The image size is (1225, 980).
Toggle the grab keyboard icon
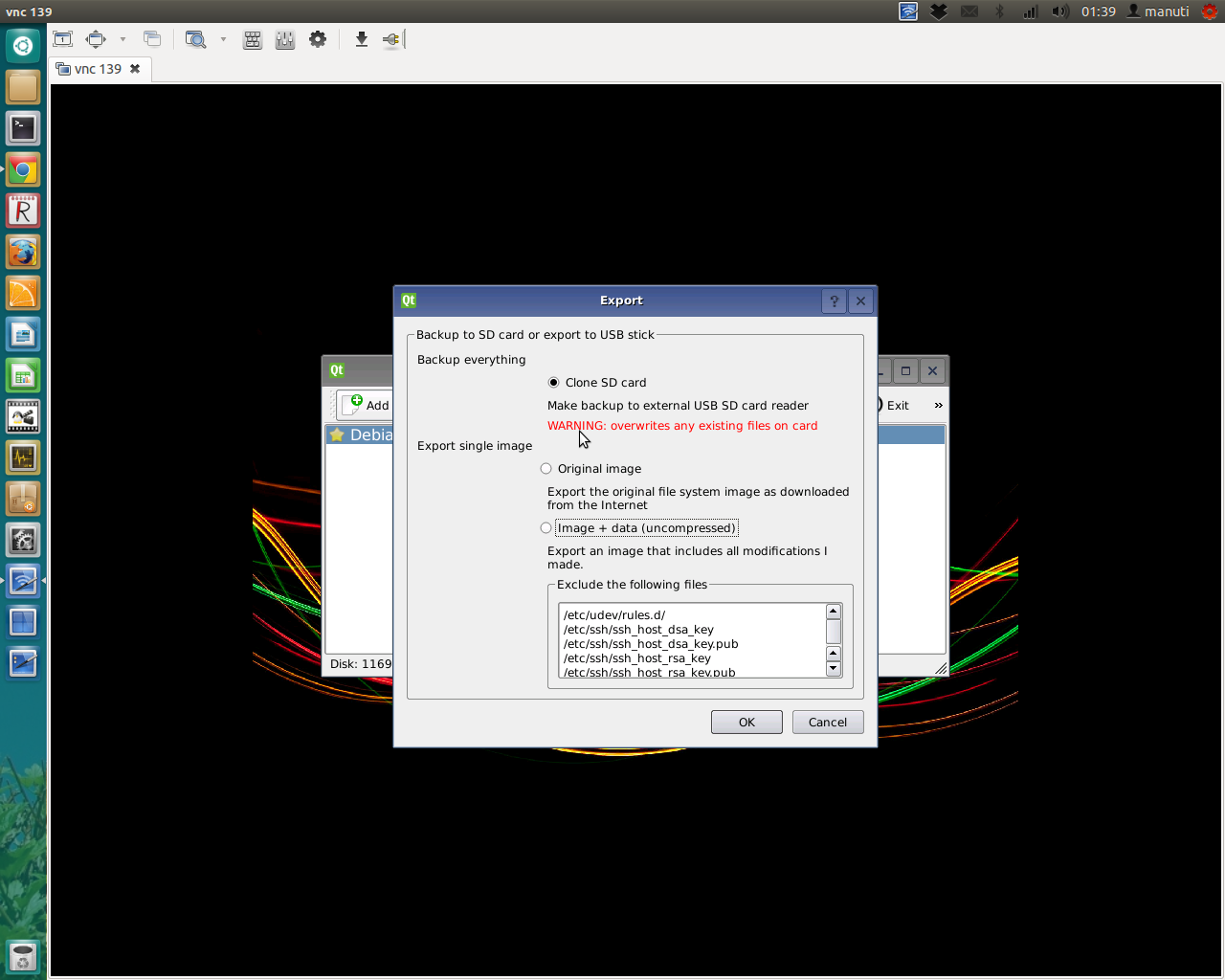pos(253,39)
